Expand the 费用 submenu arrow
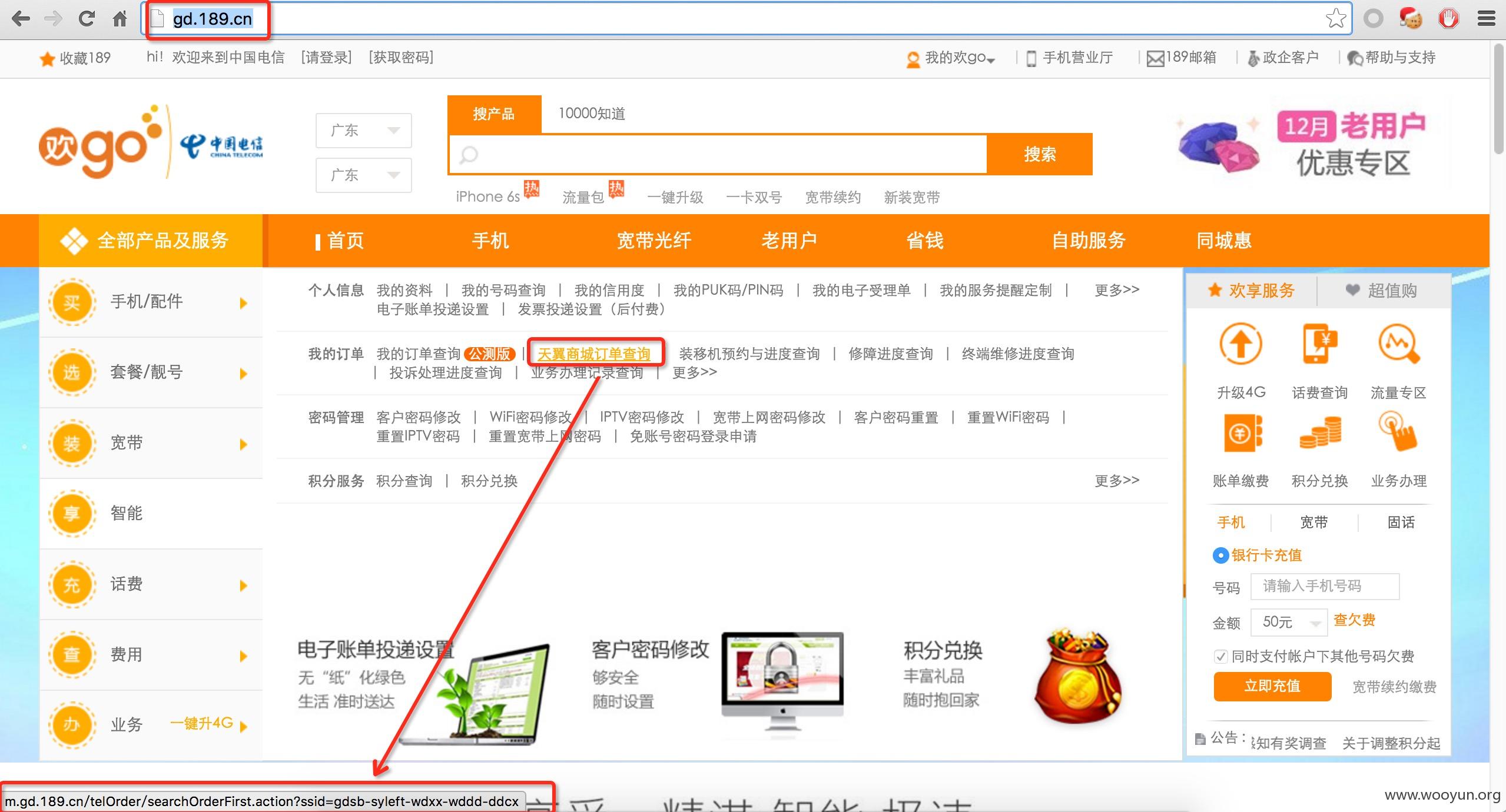This screenshot has height=812, width=1506. click(243, 656)
